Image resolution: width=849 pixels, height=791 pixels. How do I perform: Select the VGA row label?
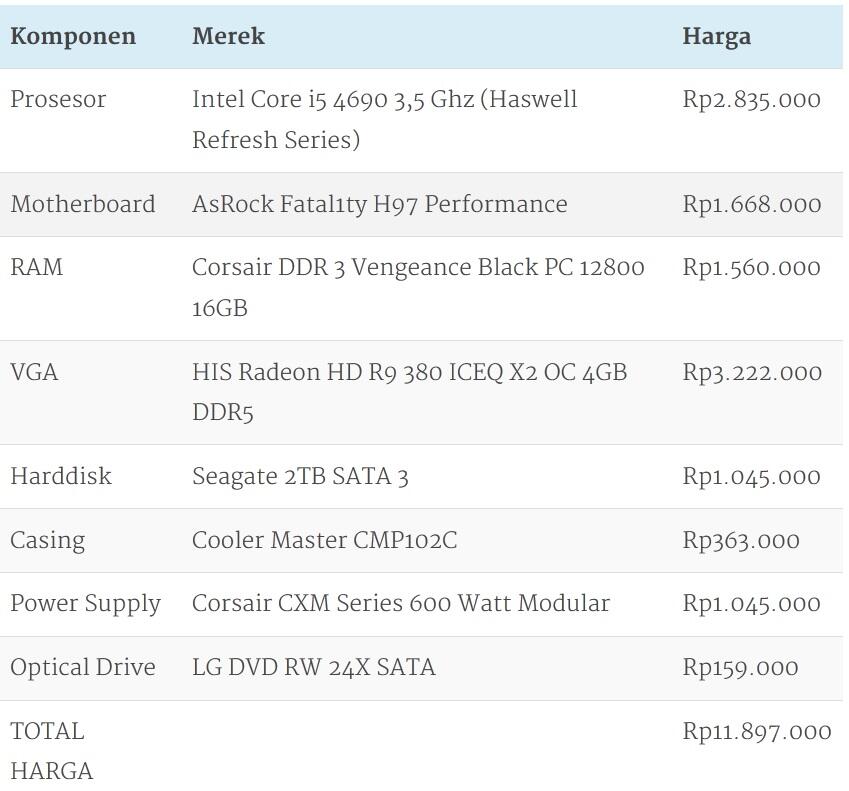click(x=34, y=373)
